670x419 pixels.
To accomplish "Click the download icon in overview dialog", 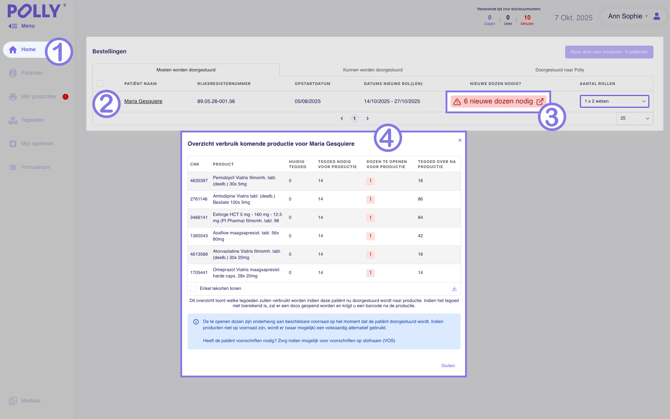I will click(x=454, y=289).
